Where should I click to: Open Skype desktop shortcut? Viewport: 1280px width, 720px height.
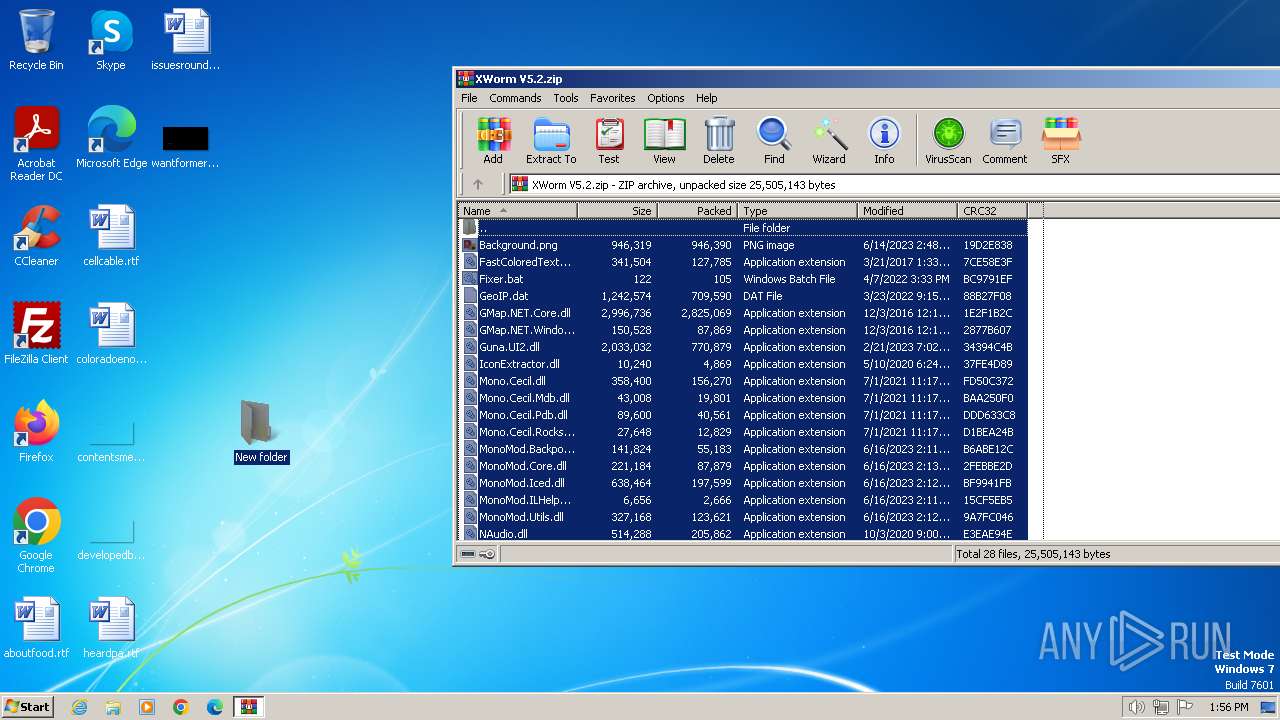click(x=110, y=40)
